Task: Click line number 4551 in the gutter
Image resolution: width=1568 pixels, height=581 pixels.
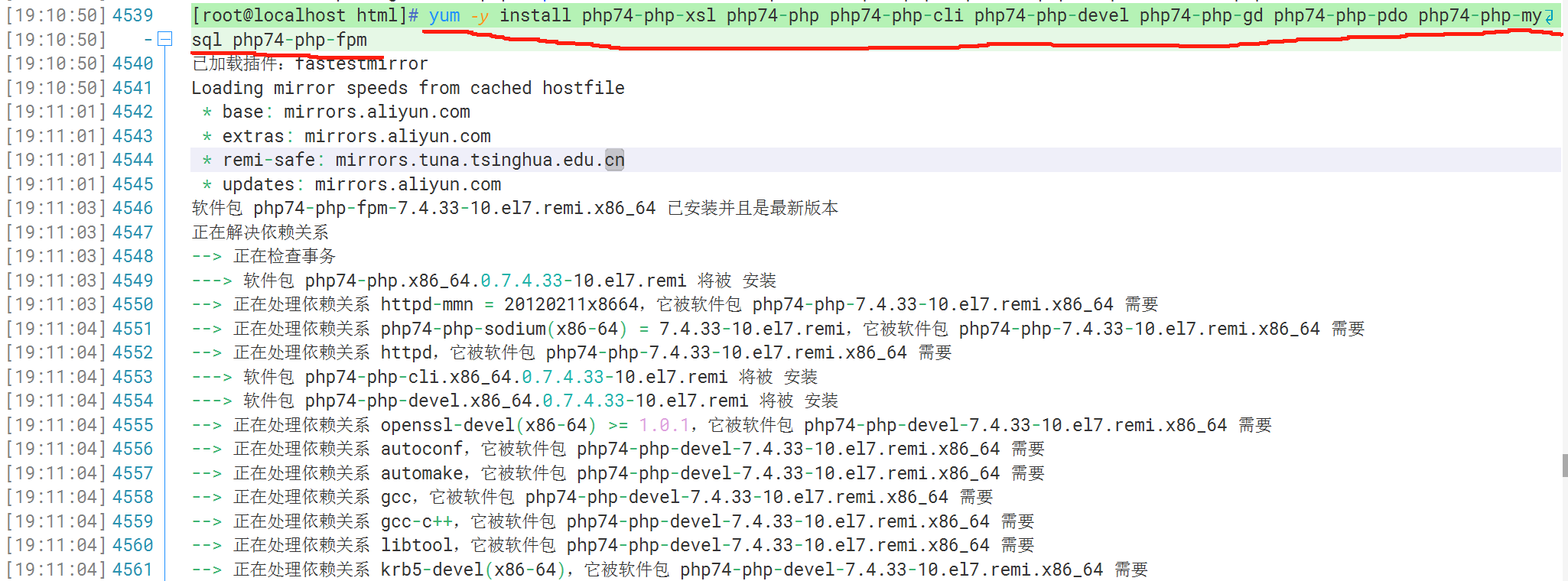Action: click(133, 329)
